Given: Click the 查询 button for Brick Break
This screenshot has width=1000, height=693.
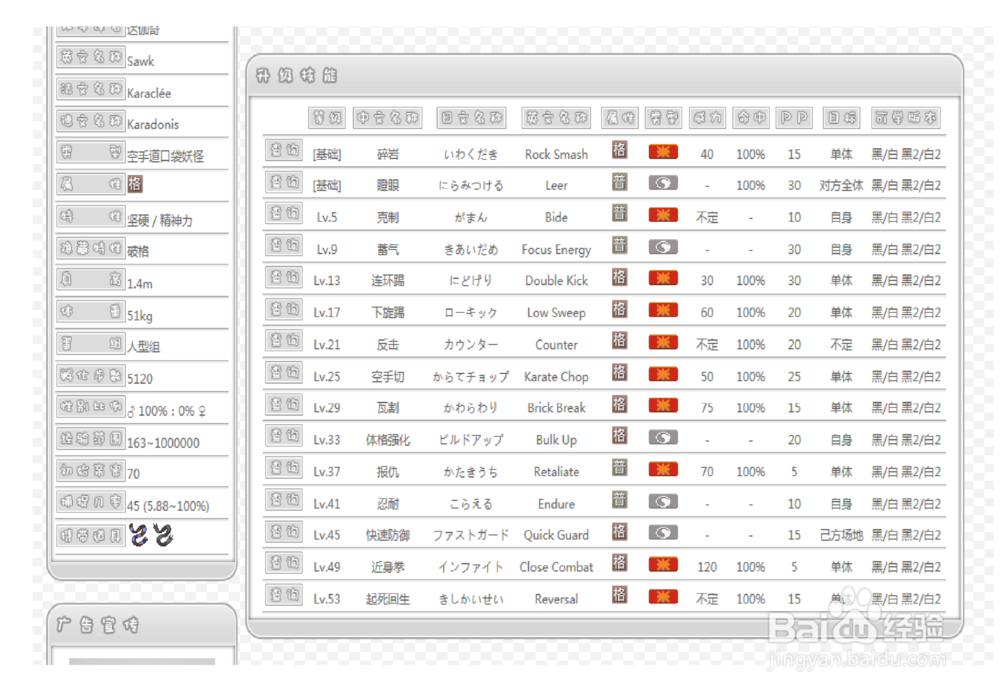Looking at the screenshot, I should tap(284, 405).
